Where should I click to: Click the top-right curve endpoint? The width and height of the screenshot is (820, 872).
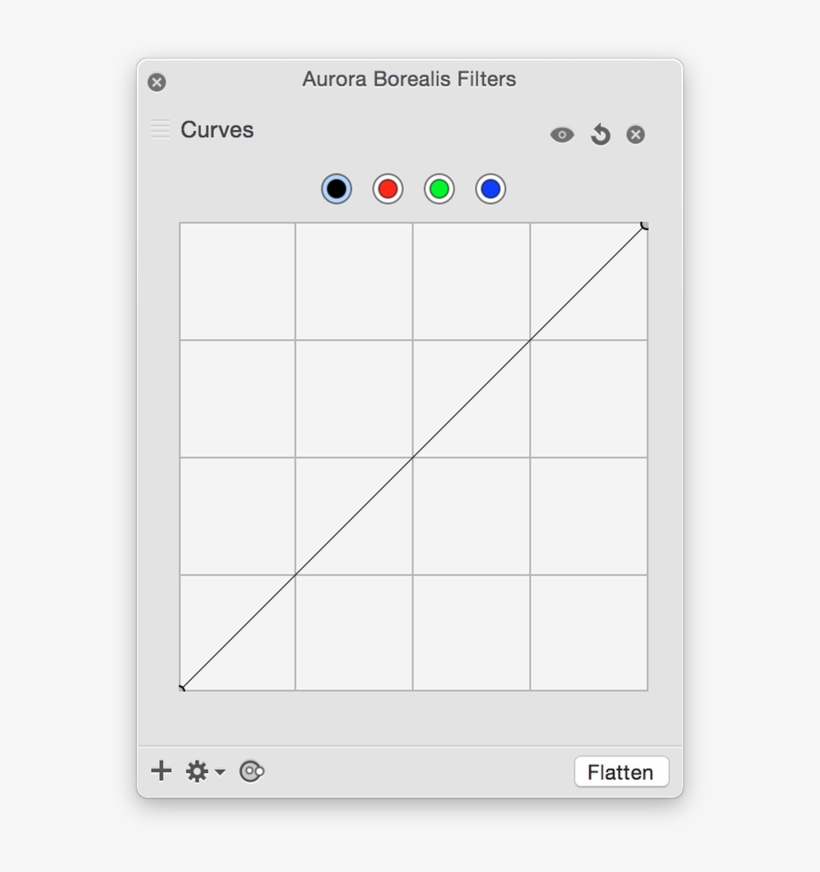point(646,226)
